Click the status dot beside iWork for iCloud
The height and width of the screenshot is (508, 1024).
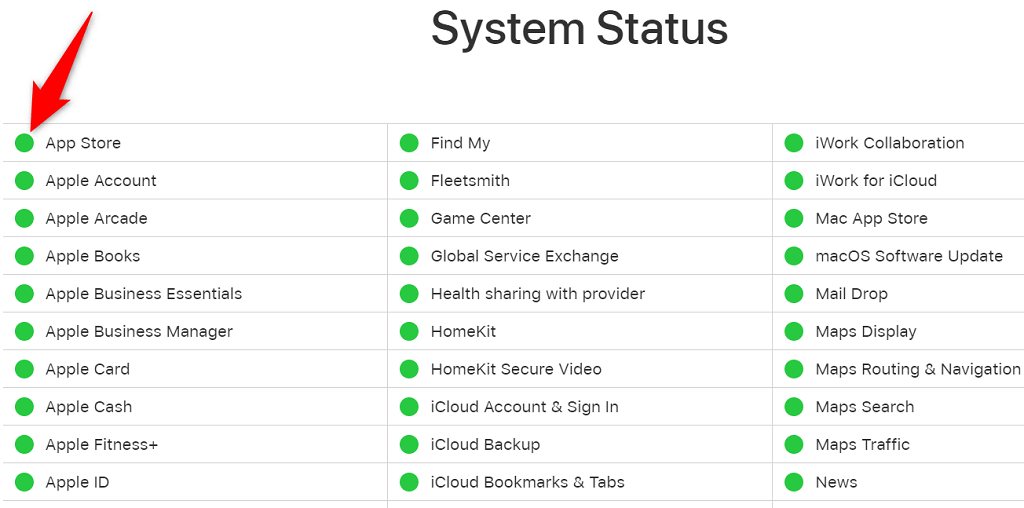(793, 181)
